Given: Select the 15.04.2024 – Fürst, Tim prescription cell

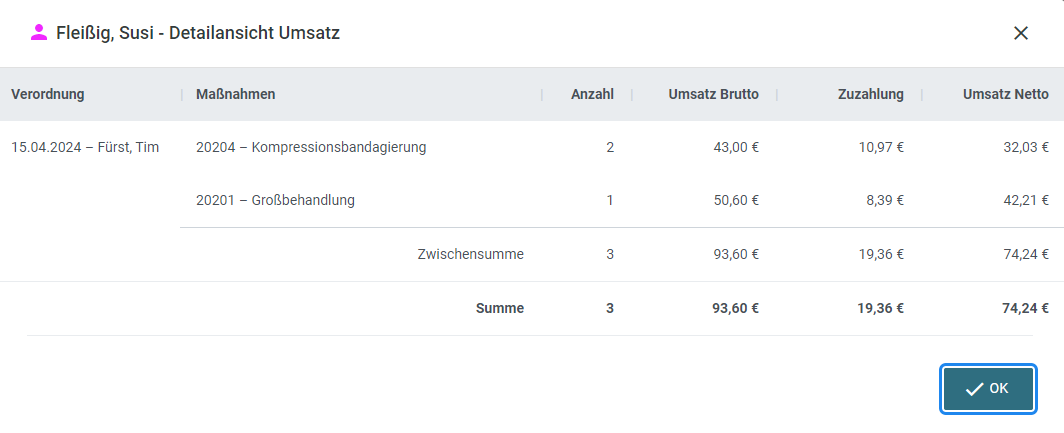Looking at the screenshot, I should (85, 147).
